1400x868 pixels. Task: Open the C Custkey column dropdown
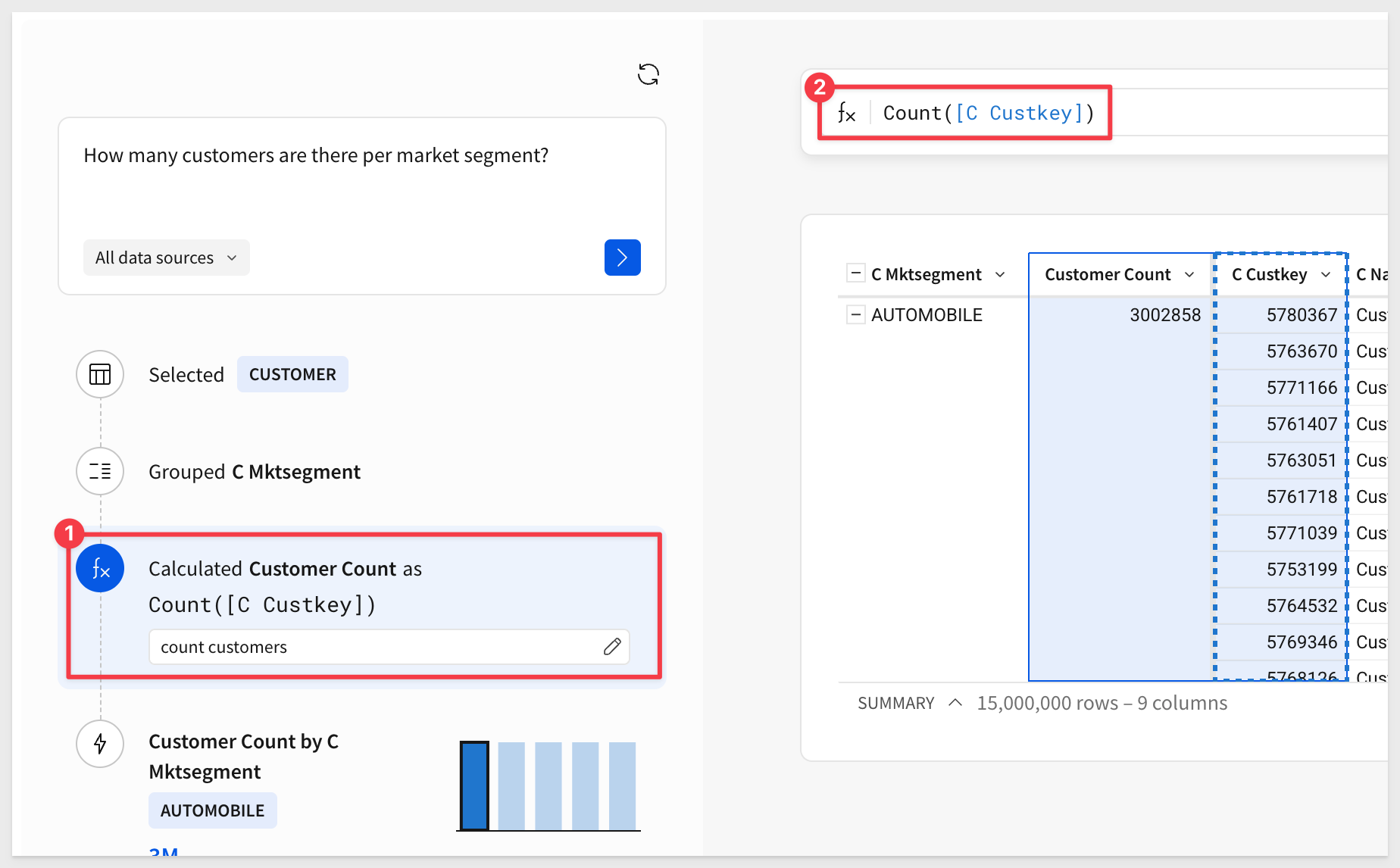tap(1325, 274)
